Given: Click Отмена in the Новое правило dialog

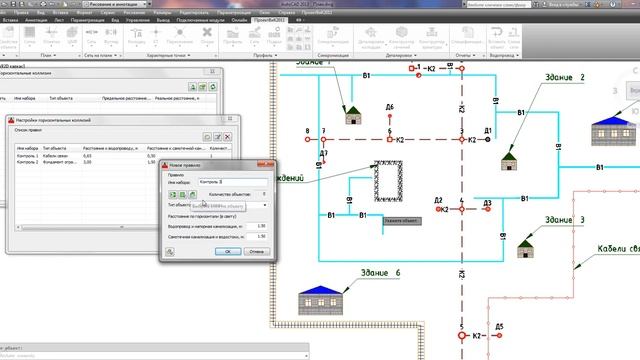Looking at the screenshot, I should (x=256, y=251).
